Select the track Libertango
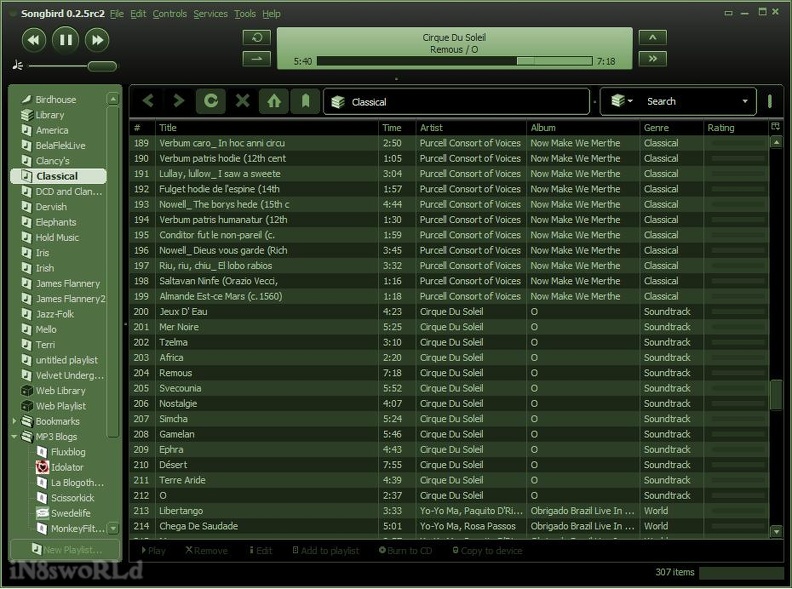 pos(449,511)
